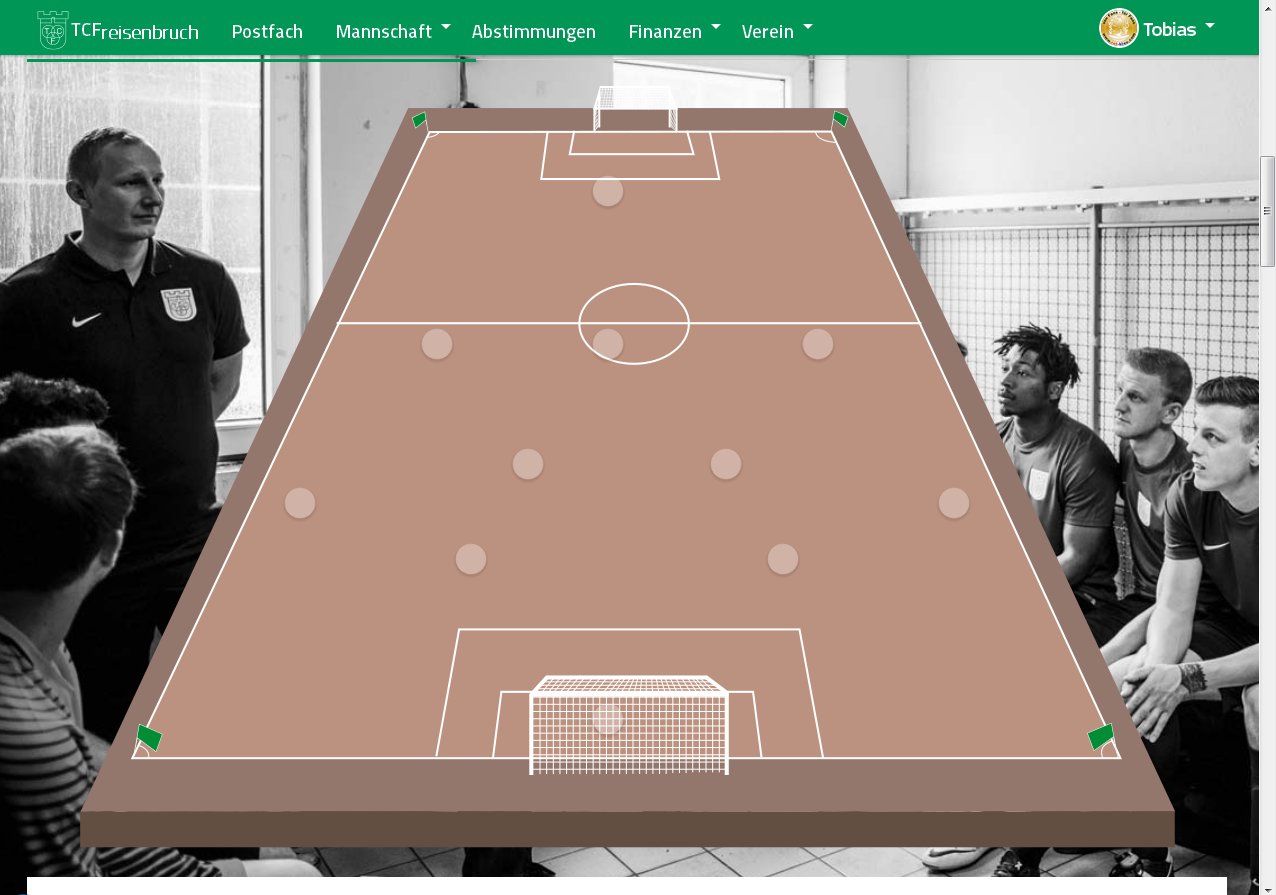The image size is (1276, 895).
Task: Pick the right winger position circle
Action: click(818, 344)
